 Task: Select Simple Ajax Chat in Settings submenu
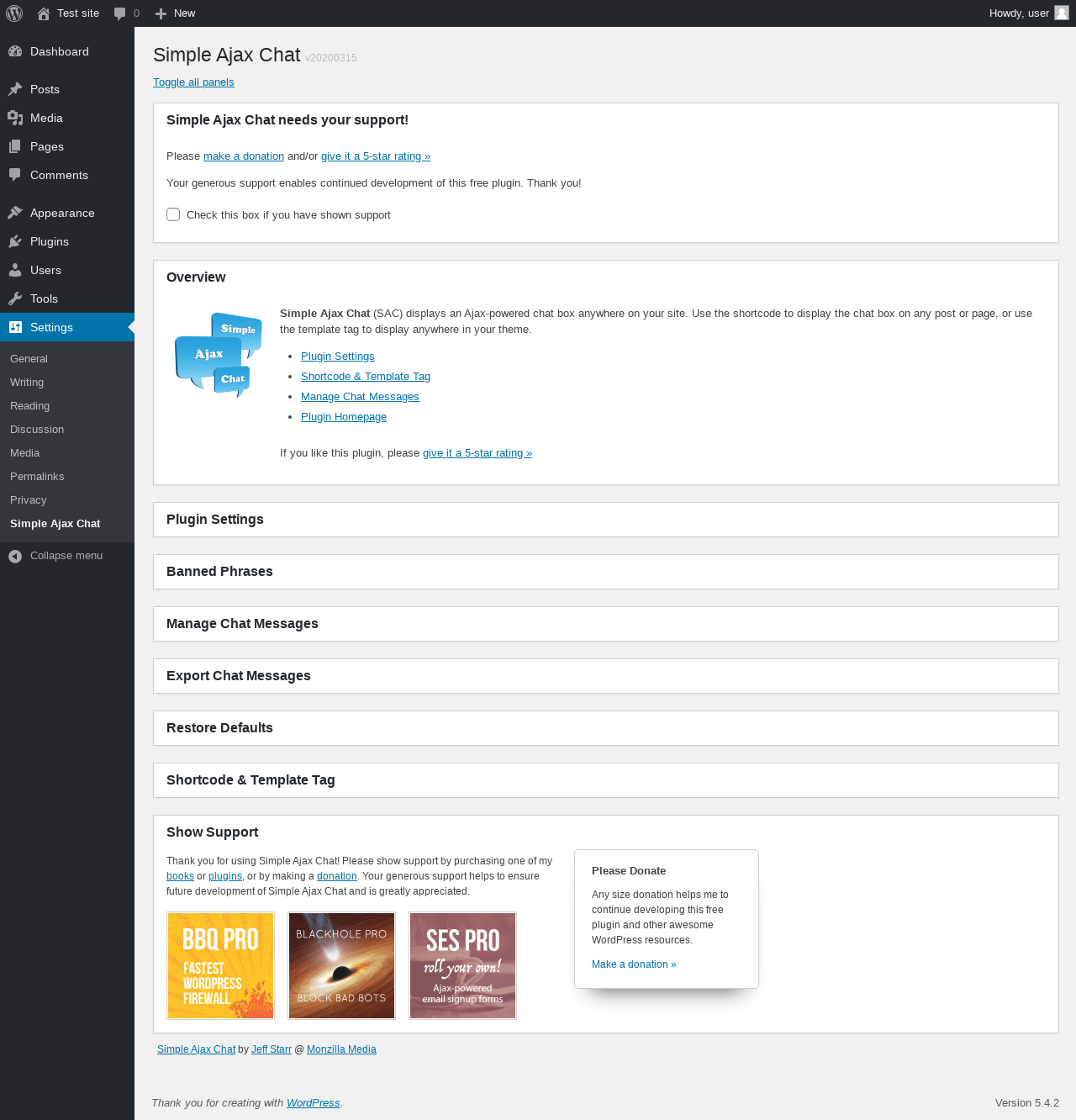(x=55, y=524)
